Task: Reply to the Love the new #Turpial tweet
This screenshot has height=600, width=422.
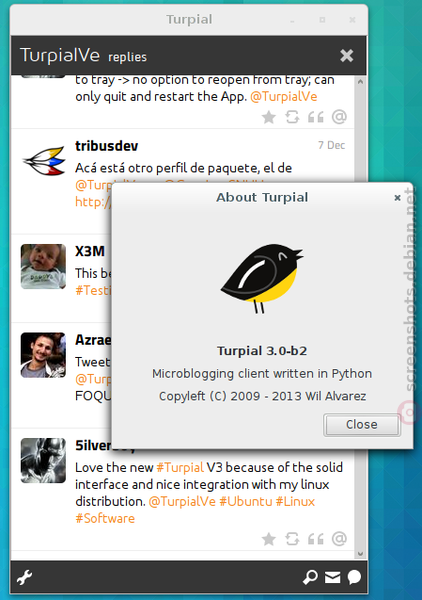Action: [339, 539]
